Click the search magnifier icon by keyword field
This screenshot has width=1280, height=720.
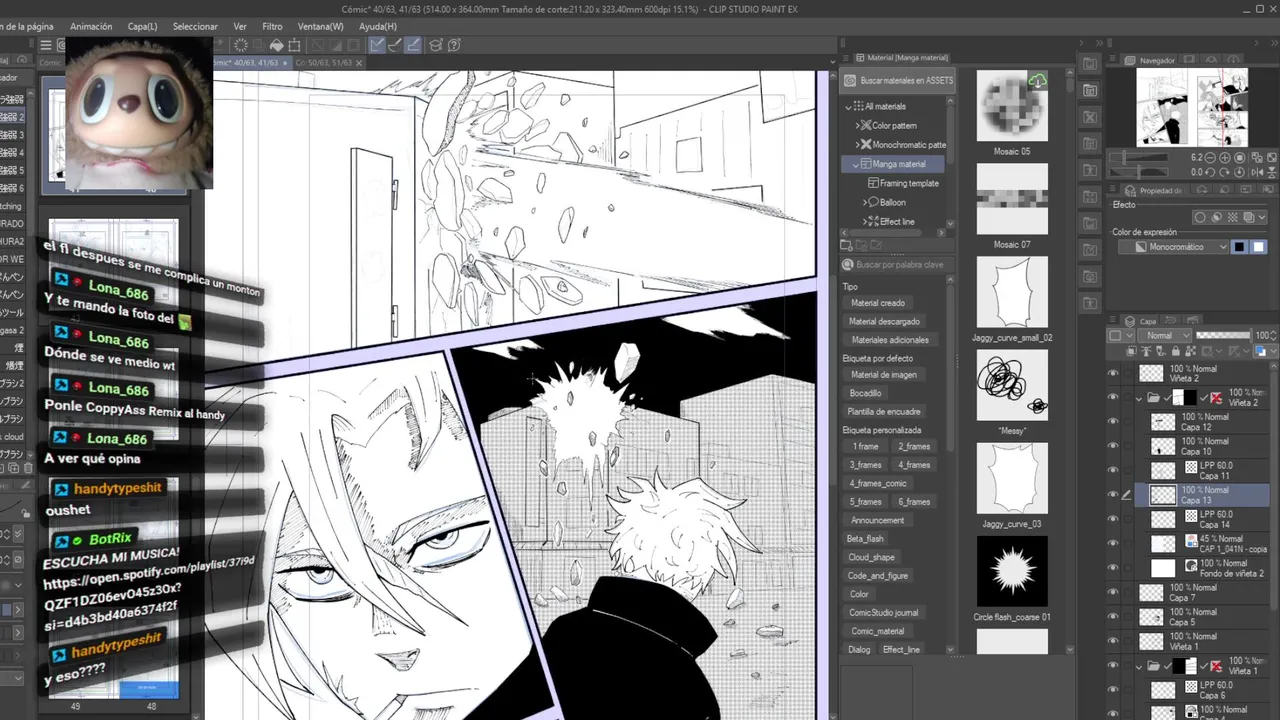[848, 265]
